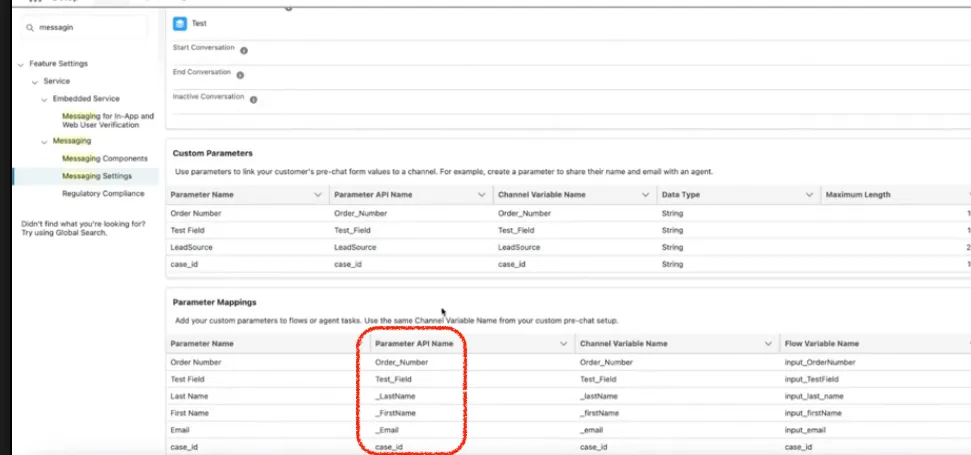Click the 'input_firstName' flow variable cell
The image size is (971, 455).
click(x=814, y=413)
